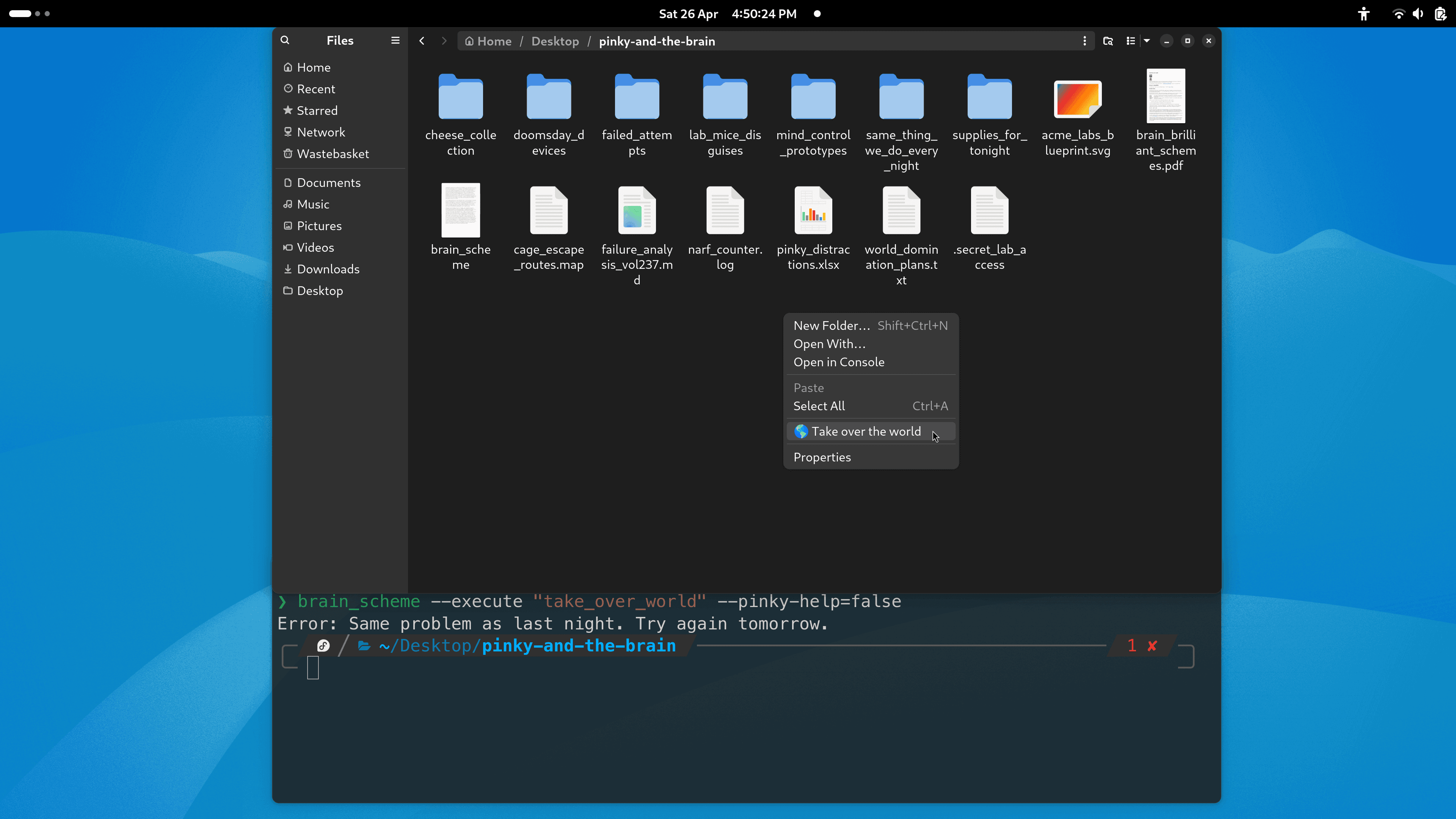Click the back navigation arrow
The height and width of the screenshot is (819, 1456).
click(x=422, y=41)
